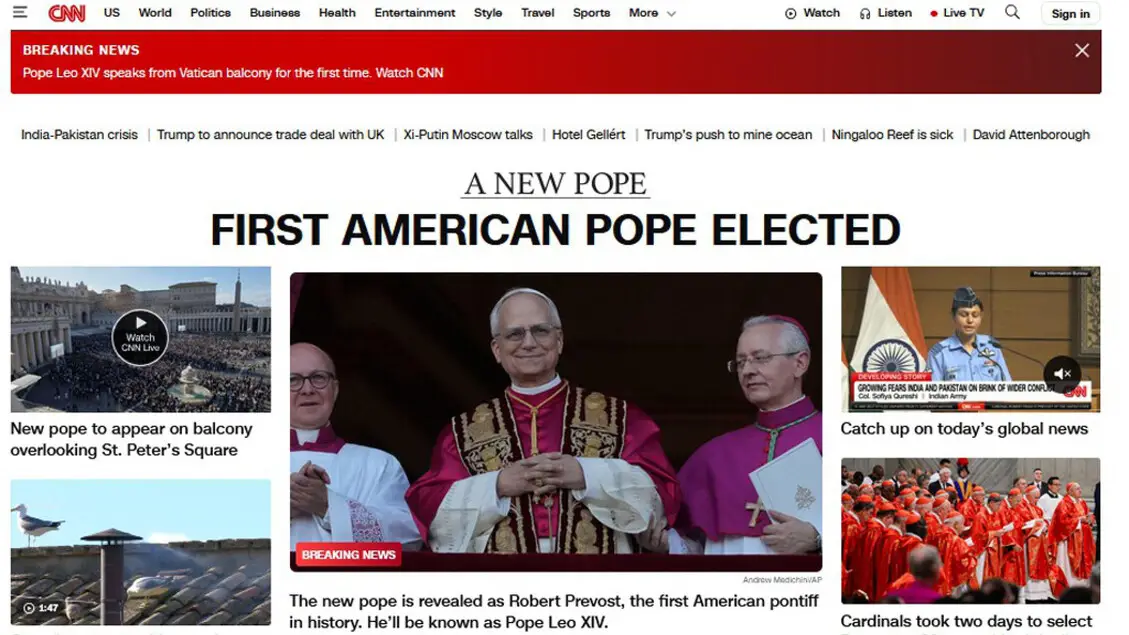
Task: Click the CNN logo
Action: 66,13
